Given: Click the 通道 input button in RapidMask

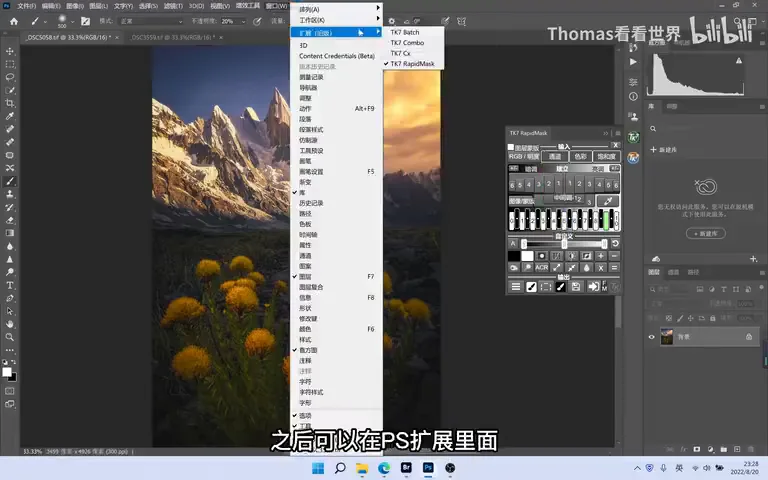Looking at the screenshot, I should [x=554, y=157].
